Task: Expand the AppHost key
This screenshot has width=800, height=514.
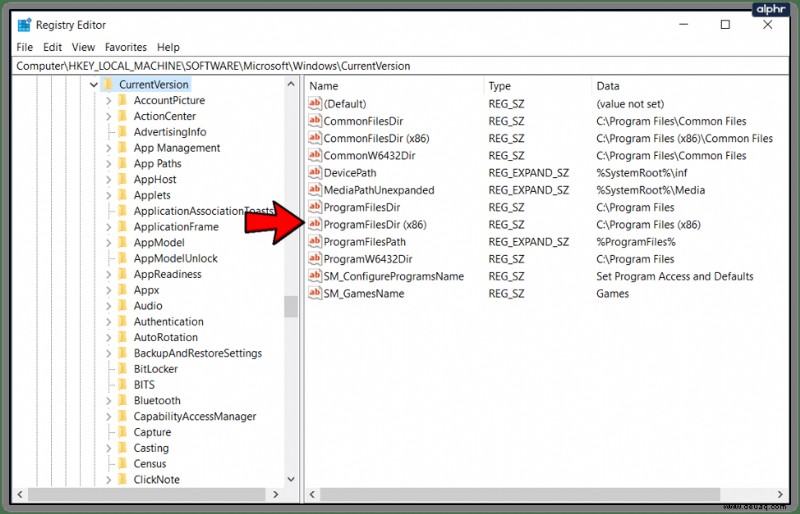Action: pos(108,180)
